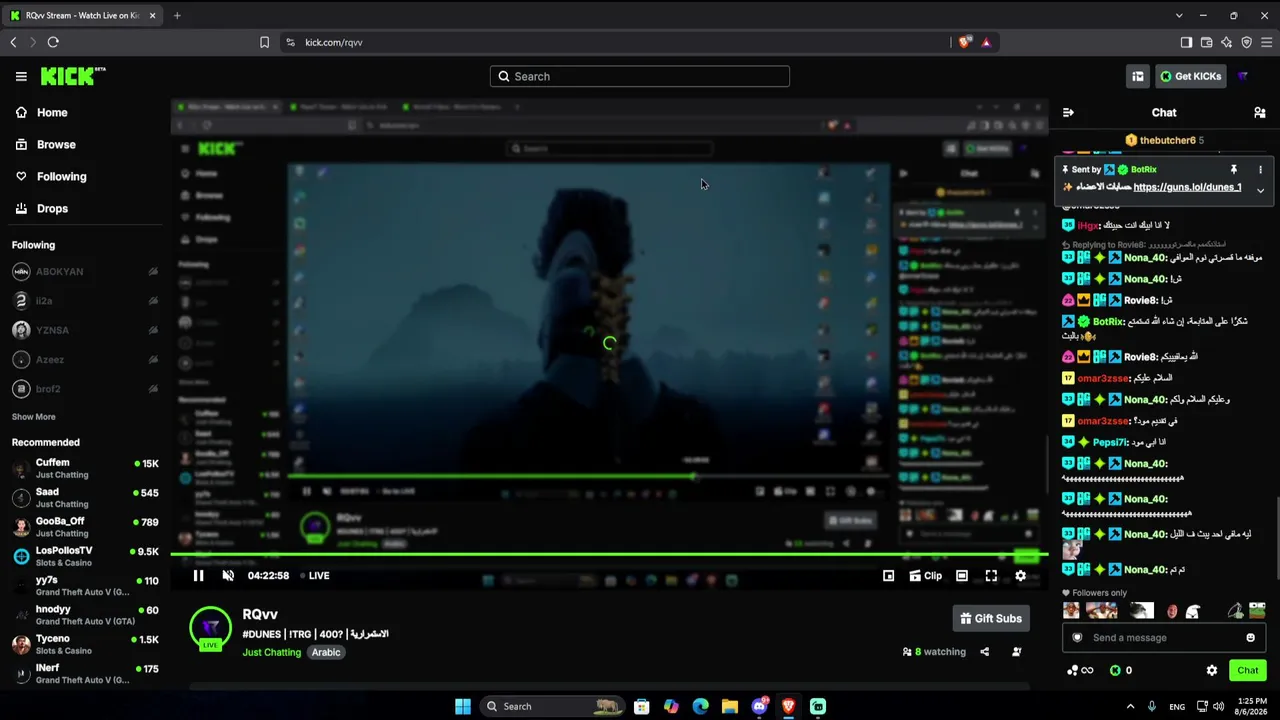This screenshot has height=720, width=1280.
Task: Click the Arabic language tag
Action: tap(326, 652)
